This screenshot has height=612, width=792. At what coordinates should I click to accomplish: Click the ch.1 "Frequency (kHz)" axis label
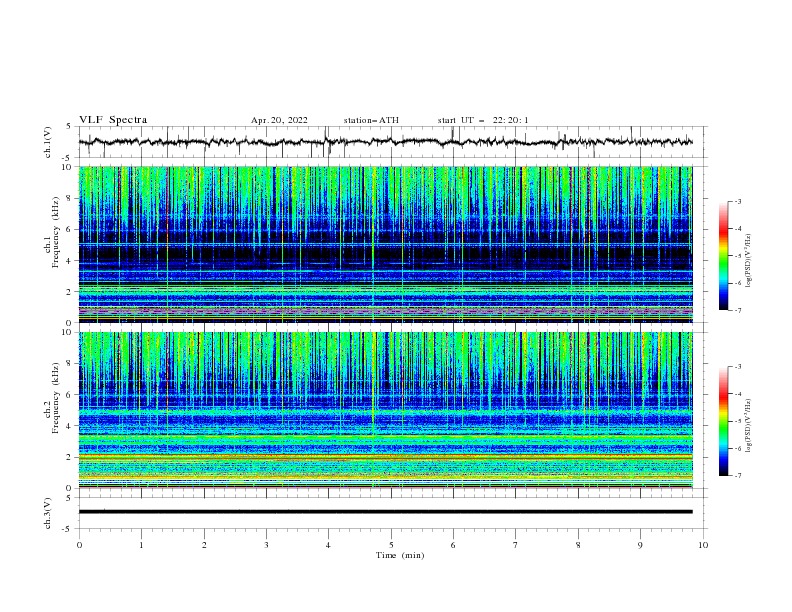pyautogui.click(x=56, y=232)
